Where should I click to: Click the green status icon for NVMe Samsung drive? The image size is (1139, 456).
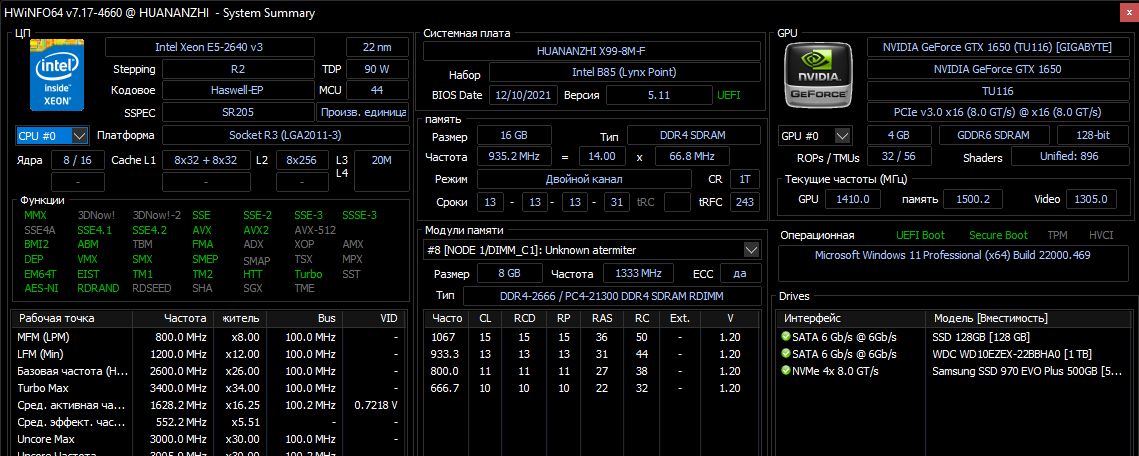tap(785, 370)
